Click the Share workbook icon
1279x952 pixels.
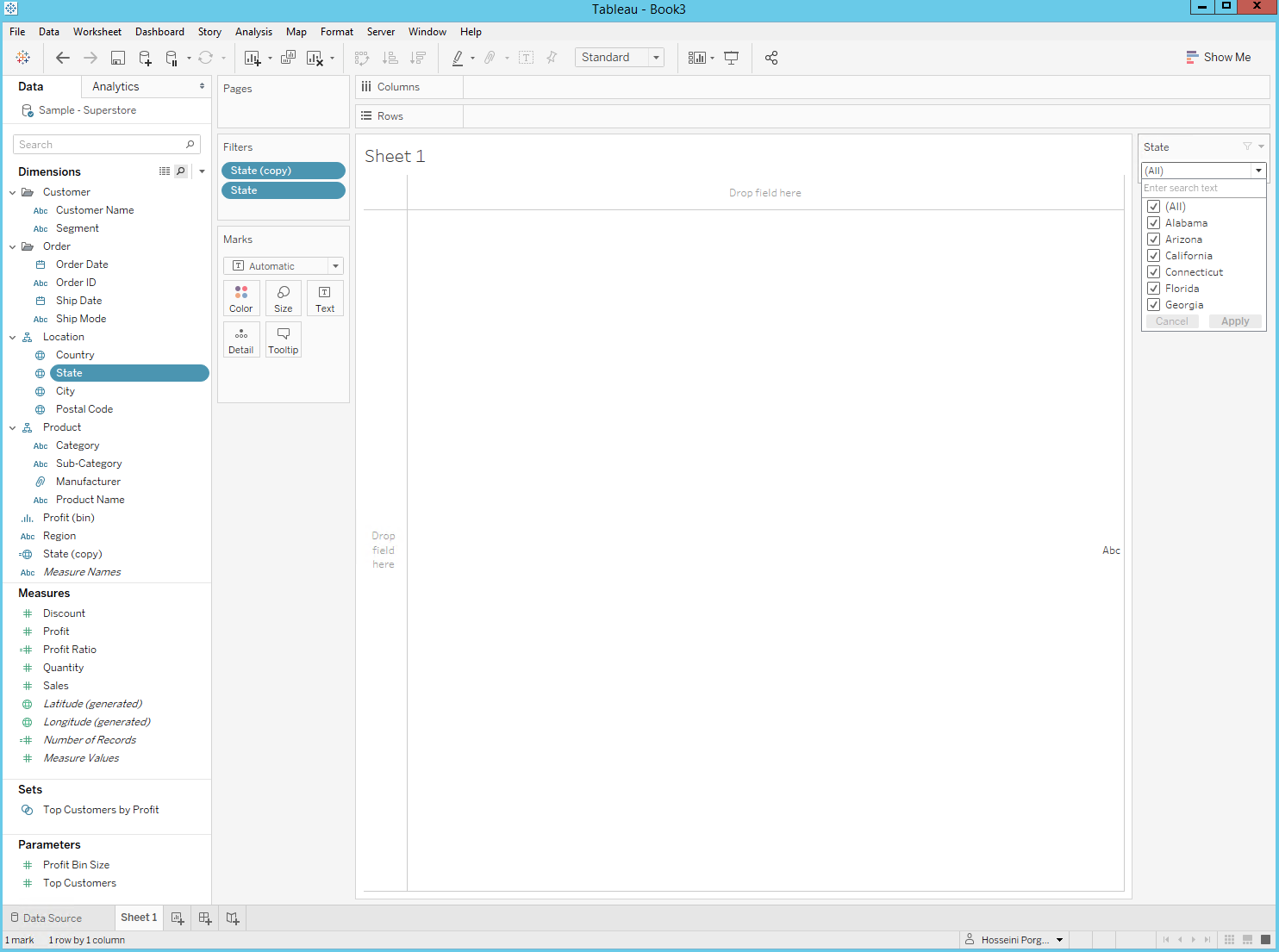(x=771, y=58)
